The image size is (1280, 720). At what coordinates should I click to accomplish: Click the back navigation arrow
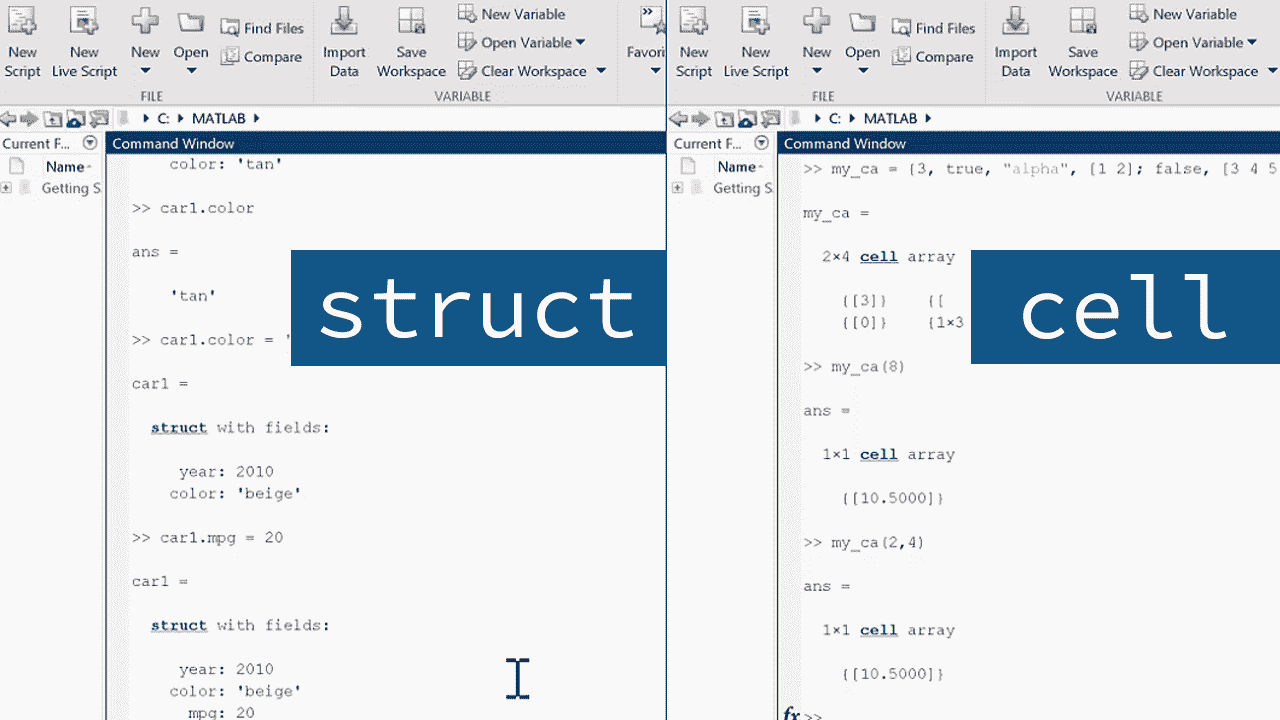8,118
